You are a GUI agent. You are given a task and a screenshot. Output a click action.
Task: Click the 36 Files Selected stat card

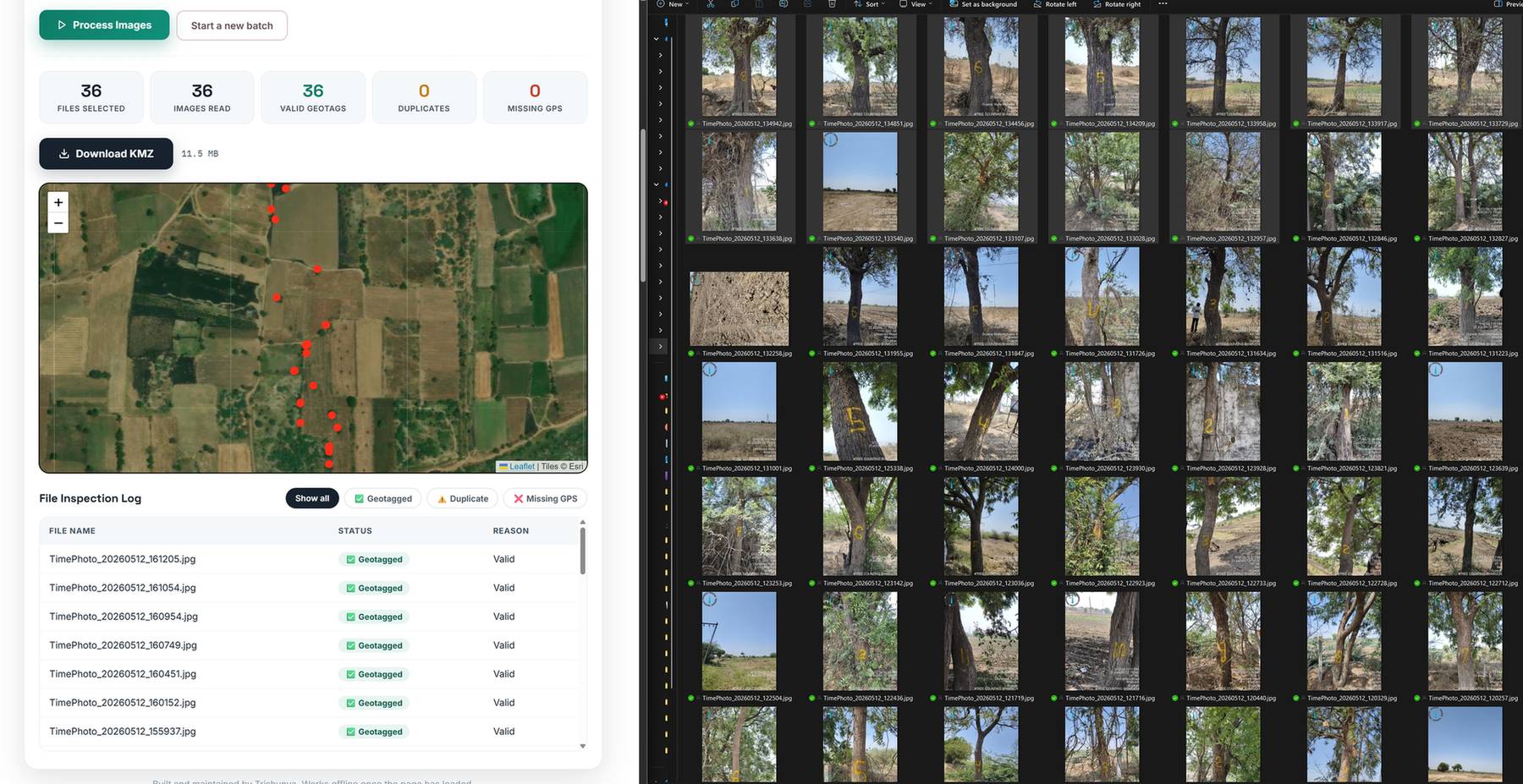pyautogui.click(x=91, y=97)
